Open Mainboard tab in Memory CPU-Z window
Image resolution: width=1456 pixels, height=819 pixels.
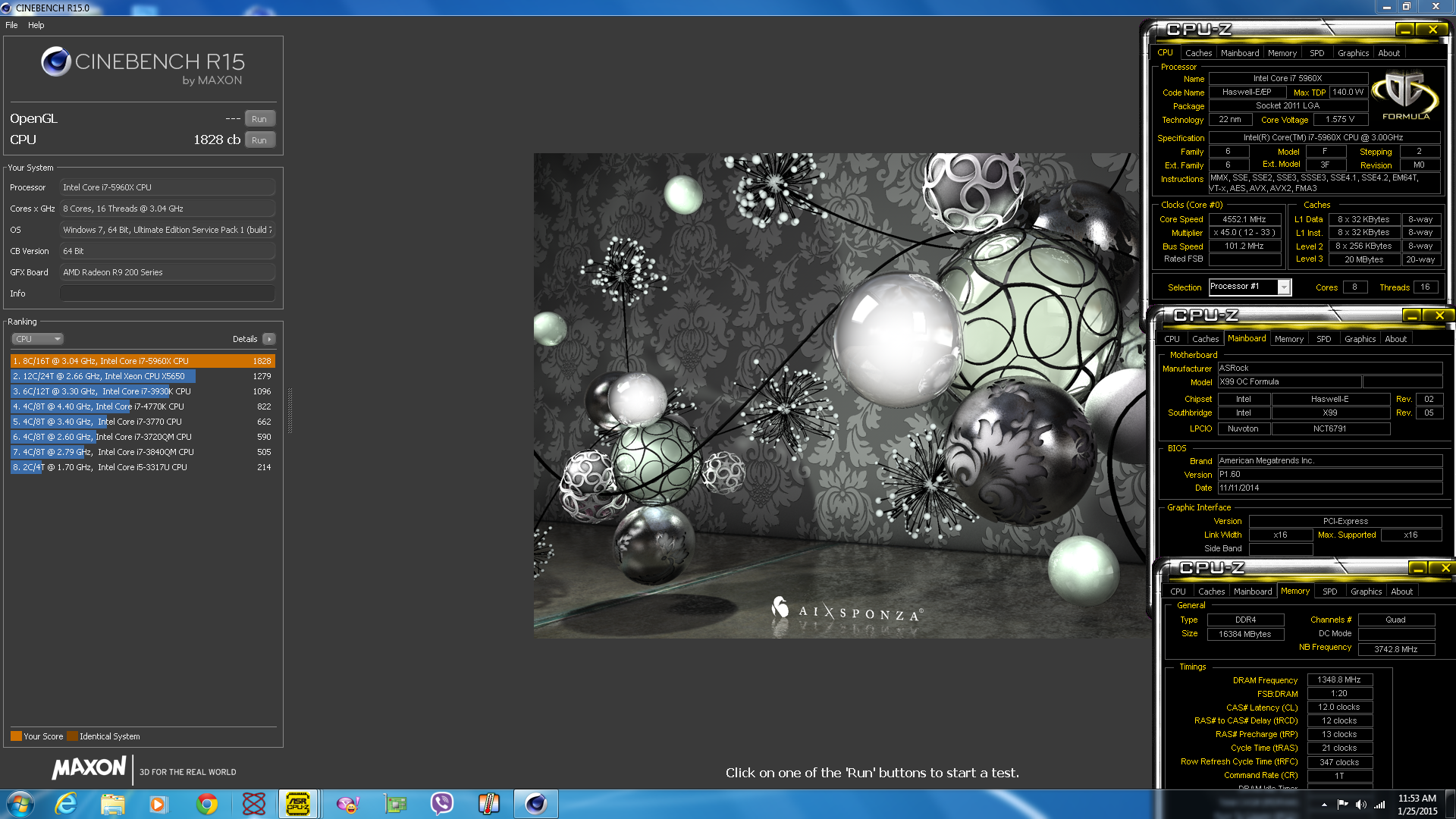click(x=1253, y=591)
